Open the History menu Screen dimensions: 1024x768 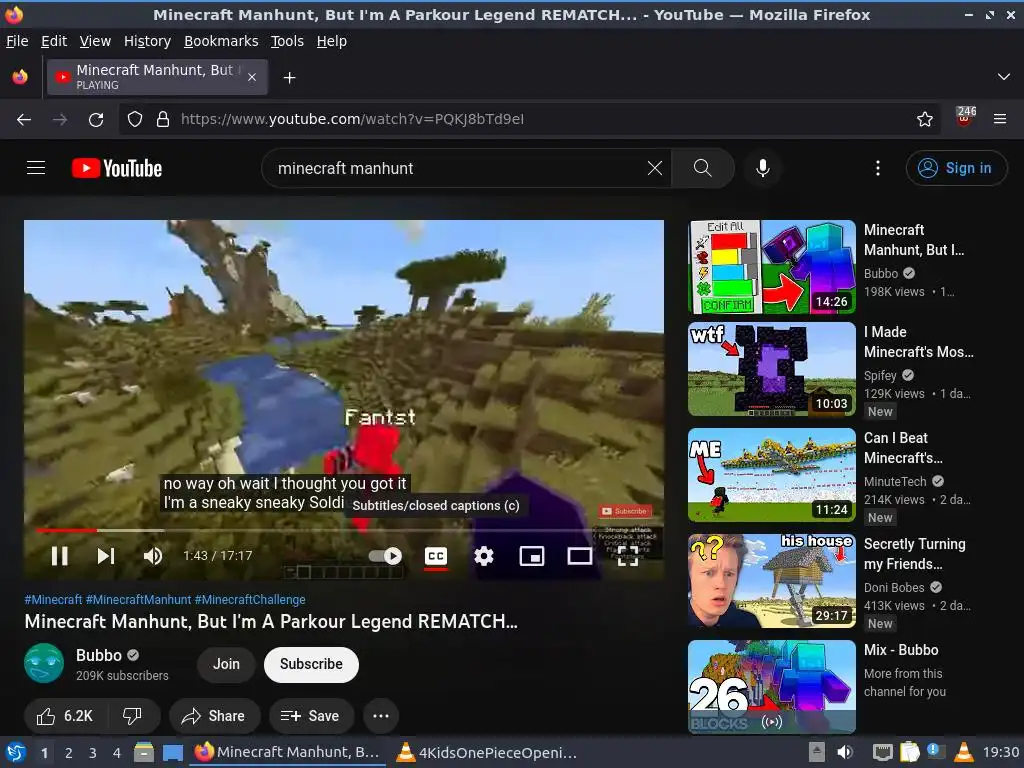click(x=148, y=41)
